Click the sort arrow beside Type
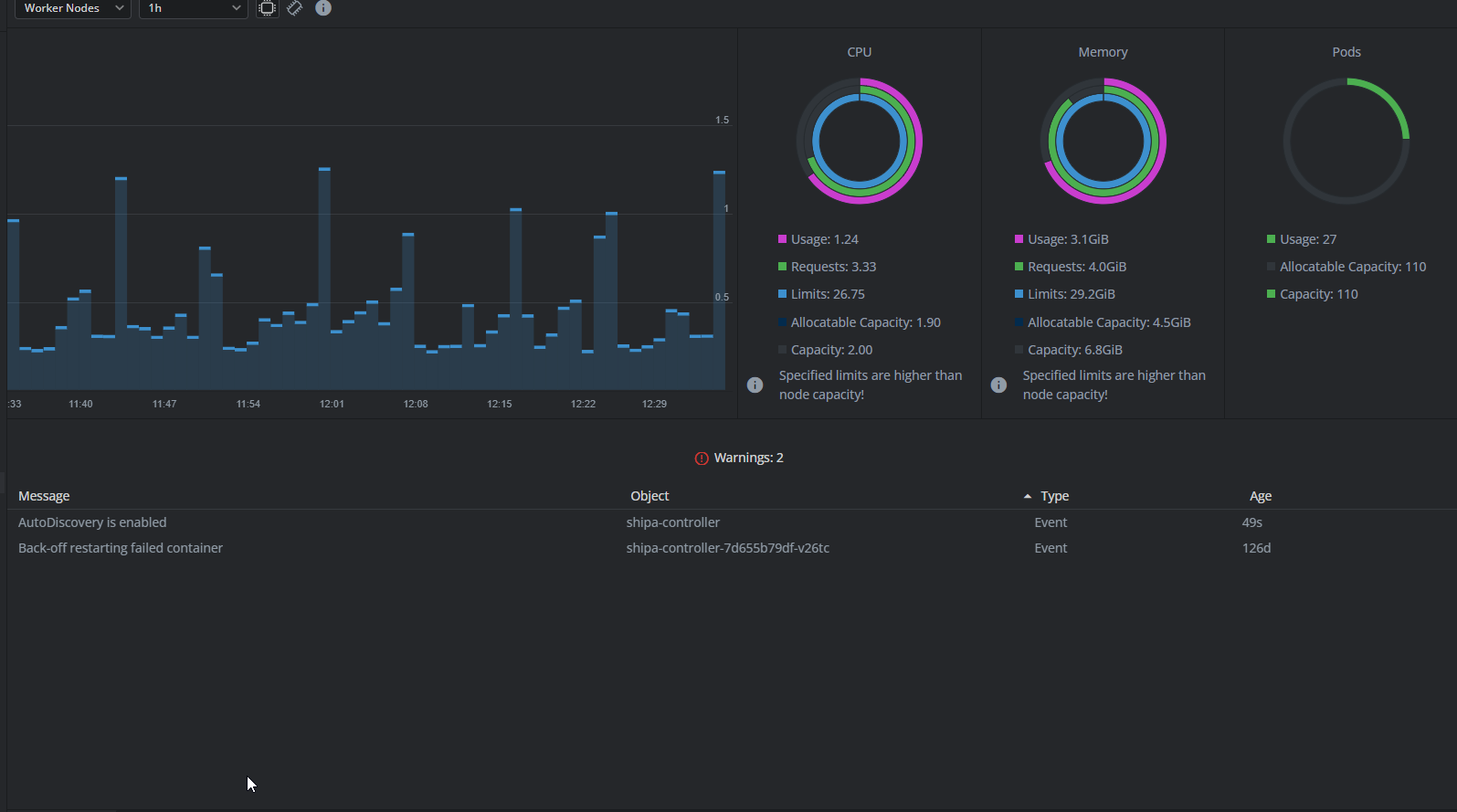 tap(1028, 496)
